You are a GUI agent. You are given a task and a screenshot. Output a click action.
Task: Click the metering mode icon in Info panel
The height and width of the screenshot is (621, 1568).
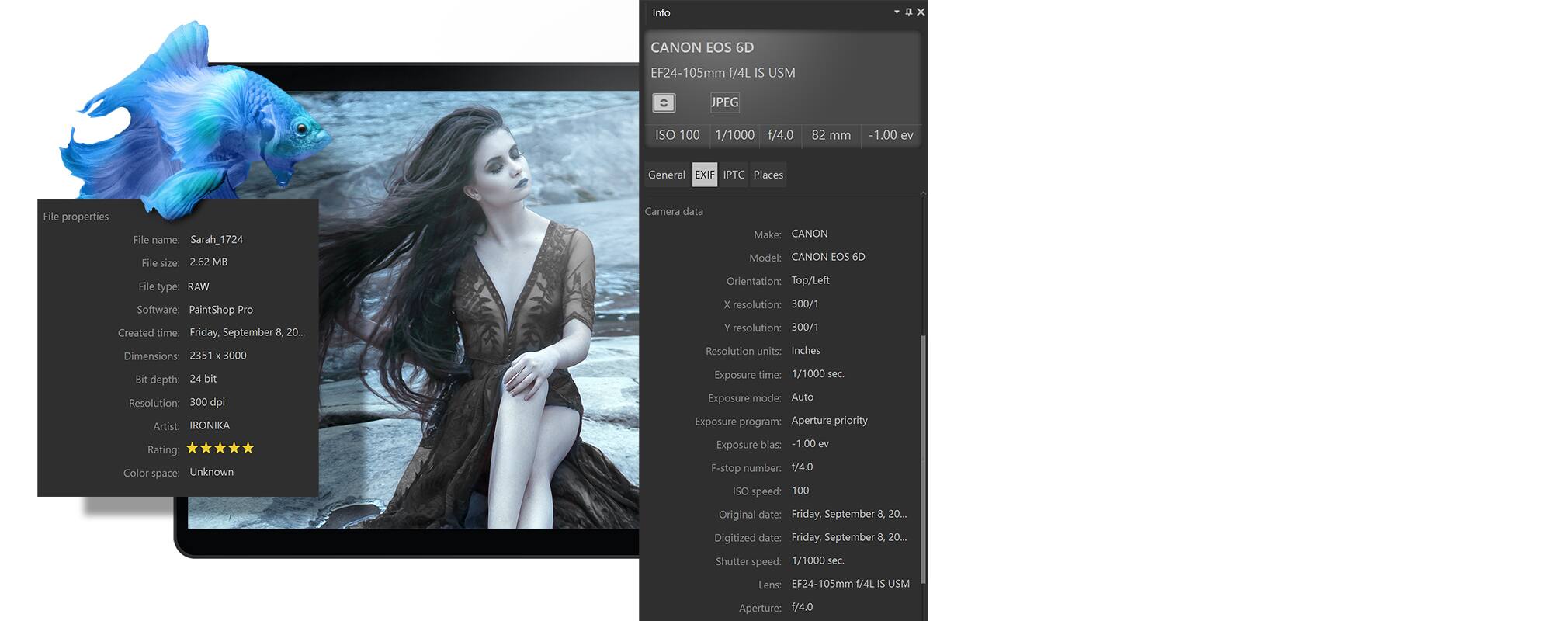tap(664, 102)
